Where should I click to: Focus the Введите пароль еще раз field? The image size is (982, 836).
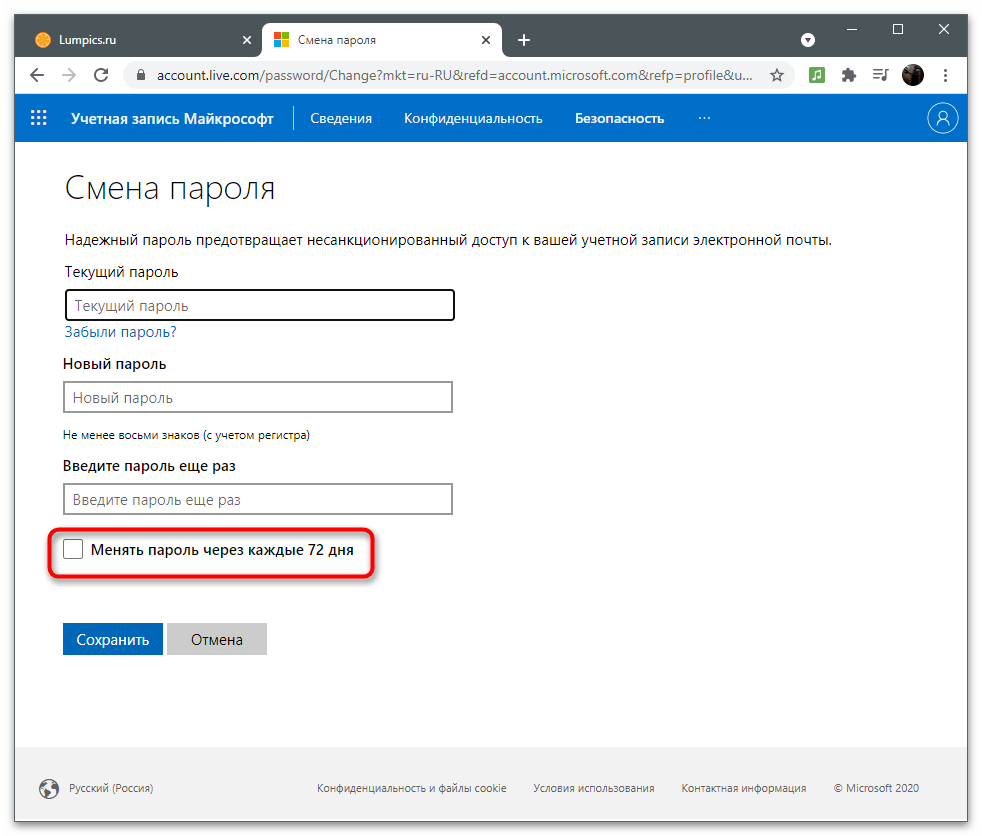(257, 499)
